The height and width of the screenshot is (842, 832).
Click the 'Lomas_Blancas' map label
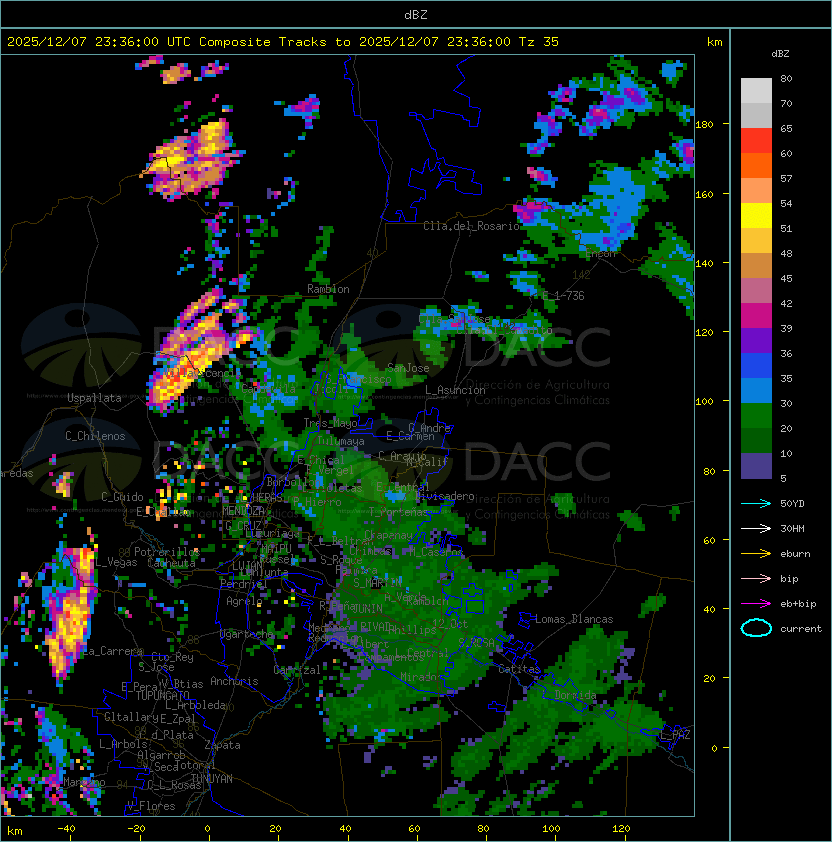pyautogui.click(x=574, y=619)
